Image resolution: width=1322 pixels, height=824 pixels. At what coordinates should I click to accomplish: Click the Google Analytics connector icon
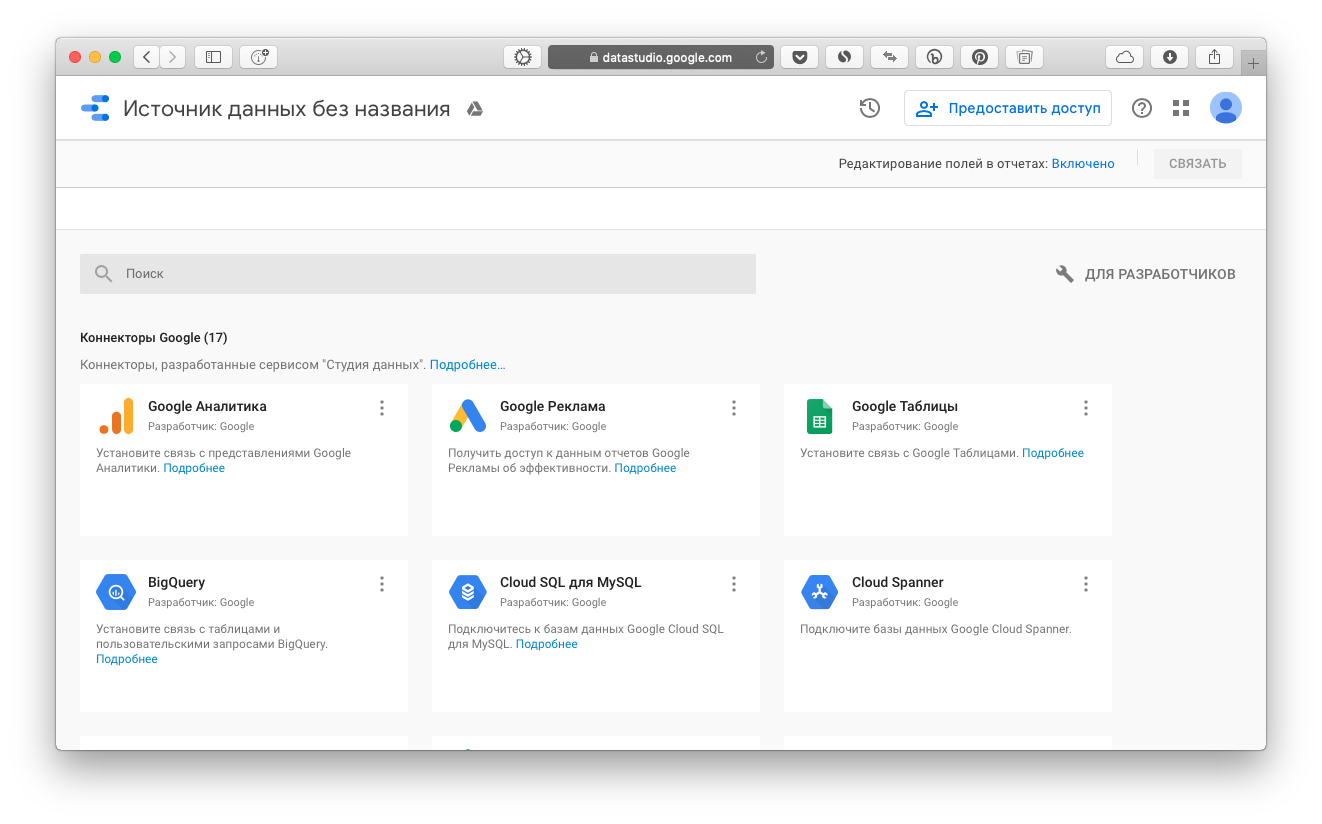pos(116,416)
